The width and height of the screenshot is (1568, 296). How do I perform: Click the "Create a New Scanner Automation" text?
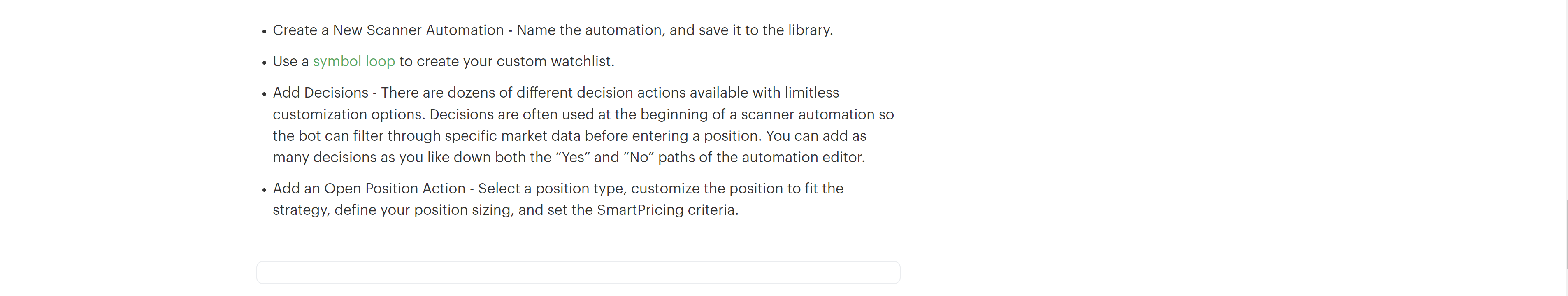tap(388, 30)
